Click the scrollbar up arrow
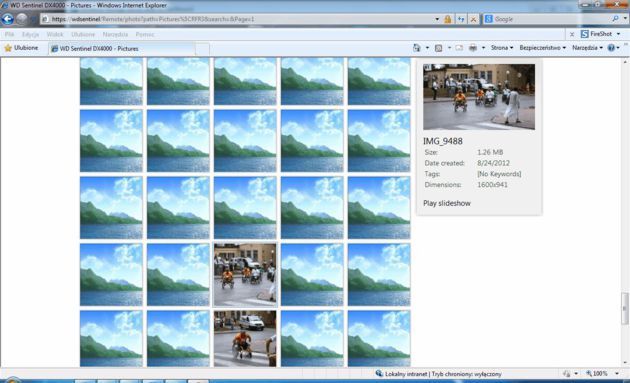Image resolution: width=630 pixels, height=383 pixels. click(x=625, y=61)
